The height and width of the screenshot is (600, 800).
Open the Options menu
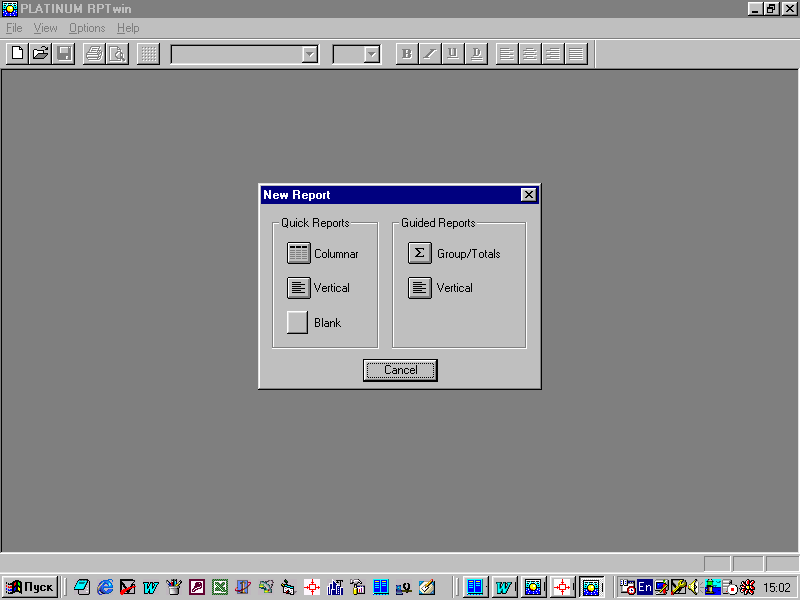coord(87,28)
